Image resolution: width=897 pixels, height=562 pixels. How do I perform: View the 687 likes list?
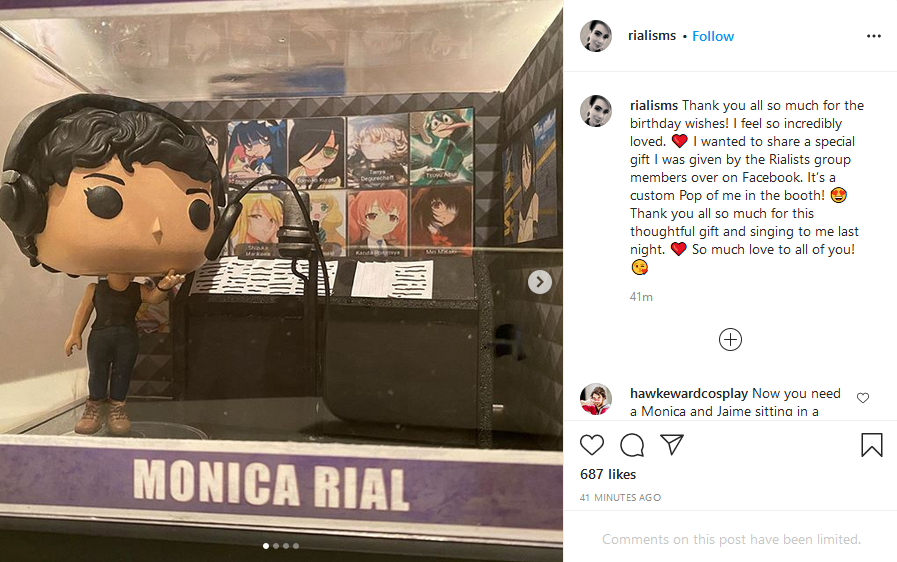tap(608, 474)
